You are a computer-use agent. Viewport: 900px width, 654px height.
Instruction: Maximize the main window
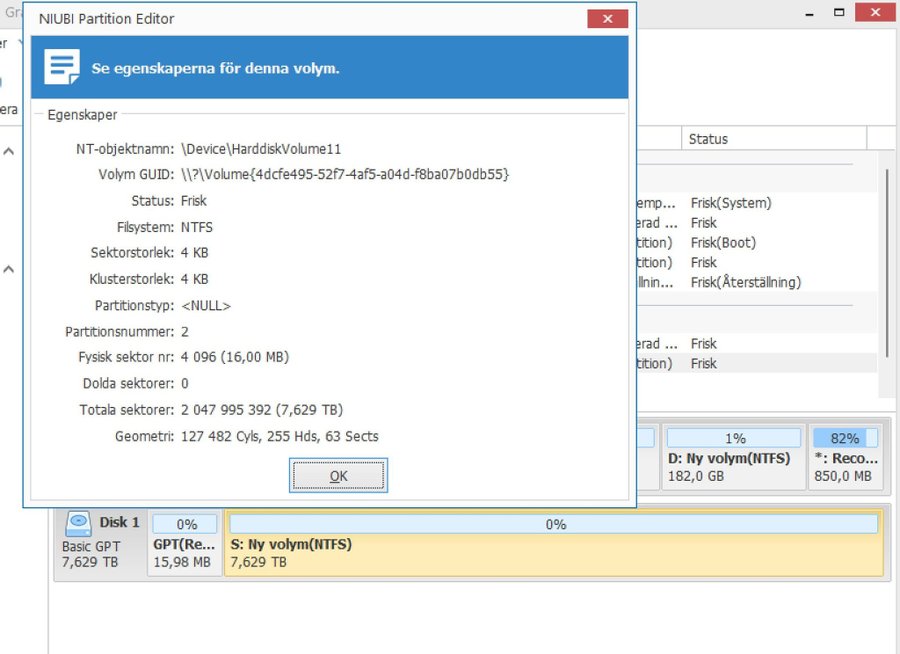839,13
